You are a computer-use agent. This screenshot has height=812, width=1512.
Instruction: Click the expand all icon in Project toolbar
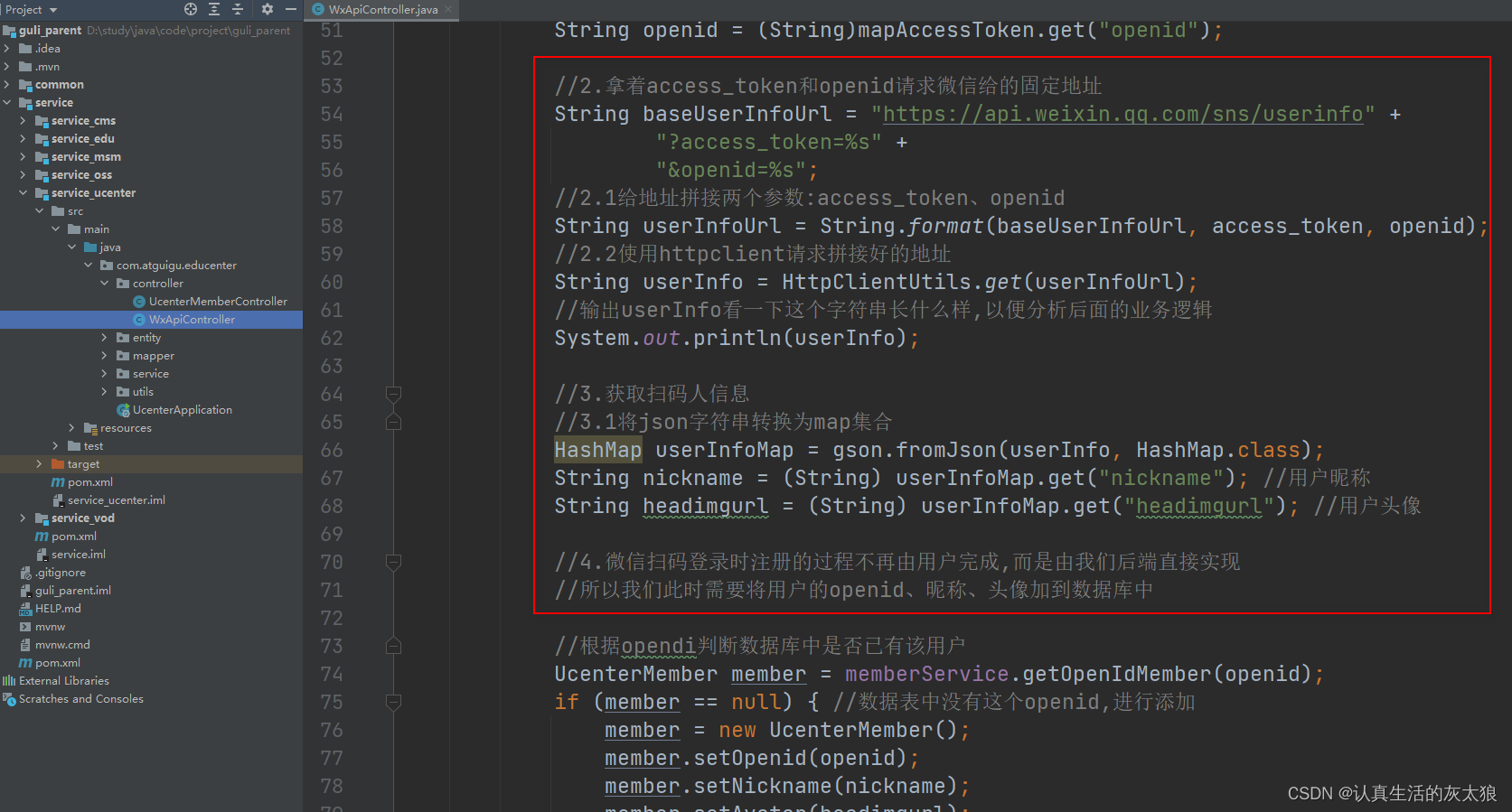214,9
